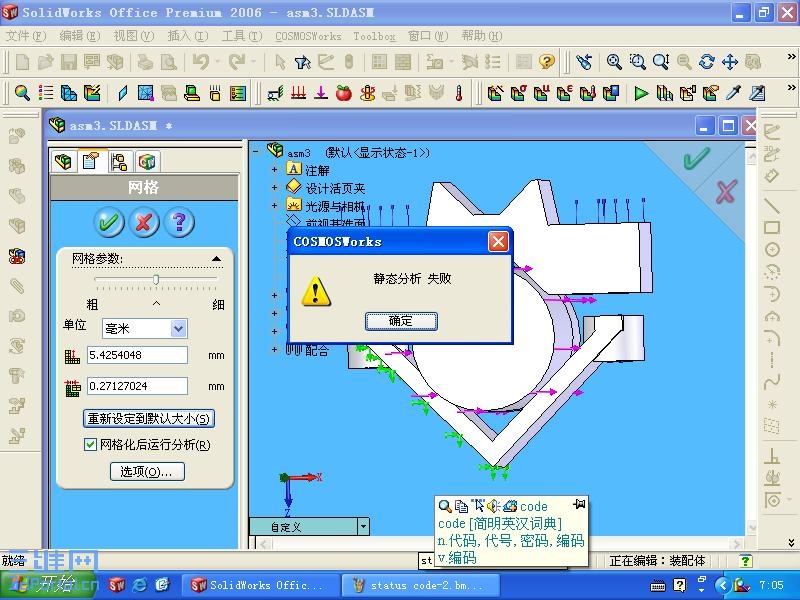
Task: Click the Centrifugal load icon
Action: [367, 93]
